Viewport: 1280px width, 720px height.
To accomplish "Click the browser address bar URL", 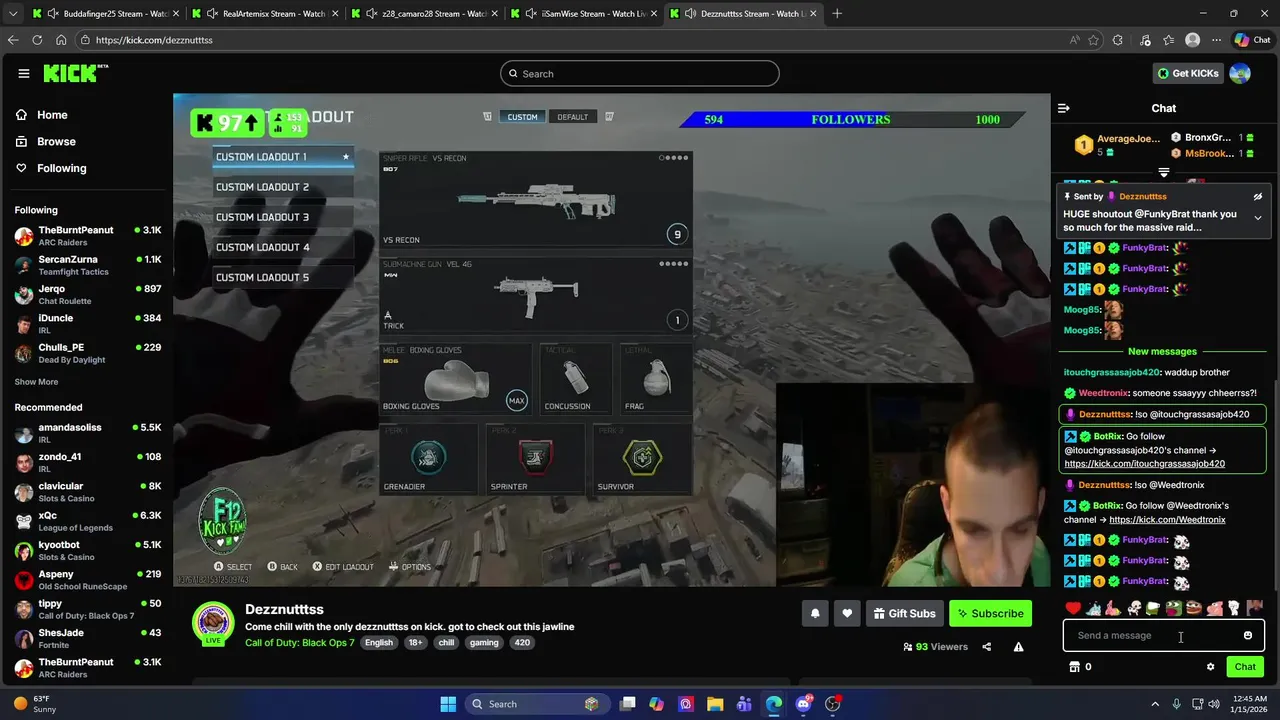I will point(154,40).
